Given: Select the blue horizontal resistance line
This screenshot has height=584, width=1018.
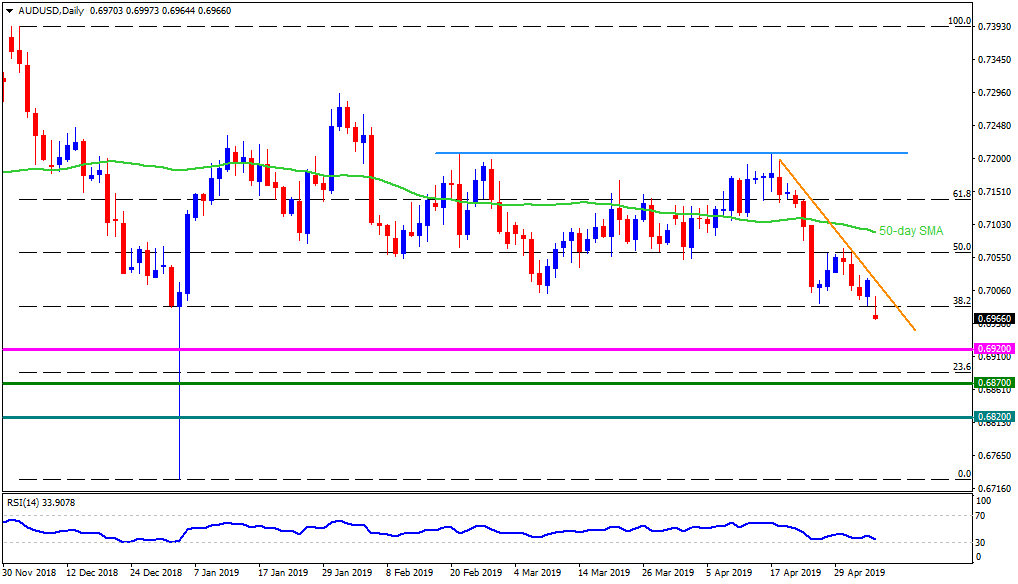Looking at the screenshot, I should point(670,153).
